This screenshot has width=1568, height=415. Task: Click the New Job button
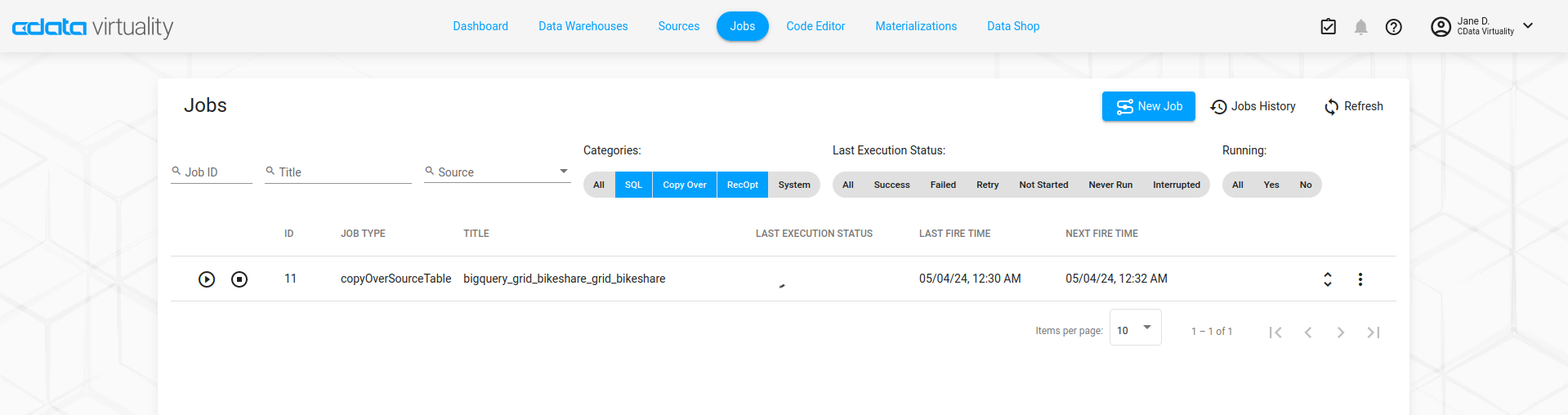pyautogui.click(x=1148, y=106)
